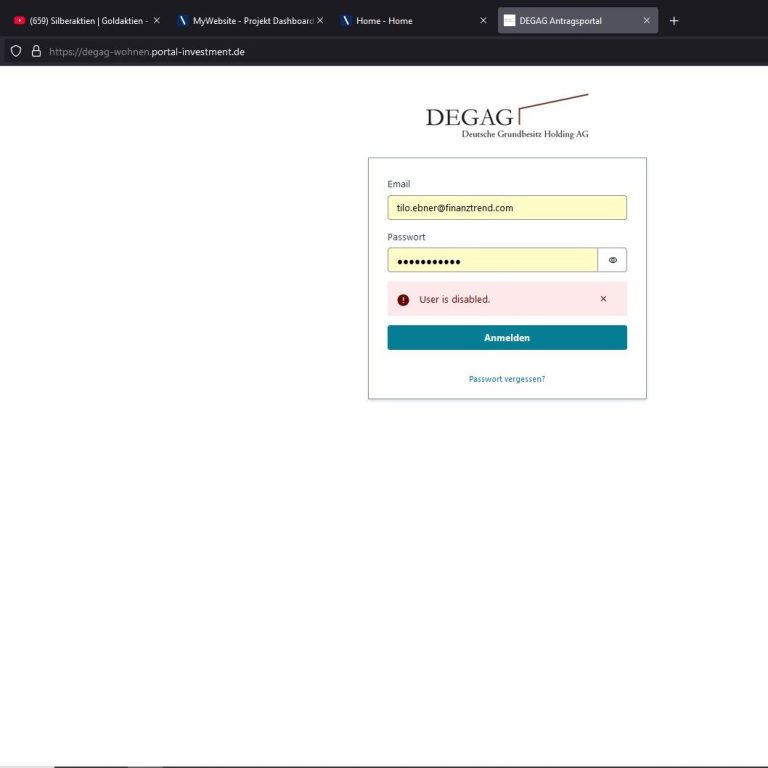Switch to MyWebsite Projekt Dashboard tab
The width and height of the screenshot is (768, 768).
point(250,21)
